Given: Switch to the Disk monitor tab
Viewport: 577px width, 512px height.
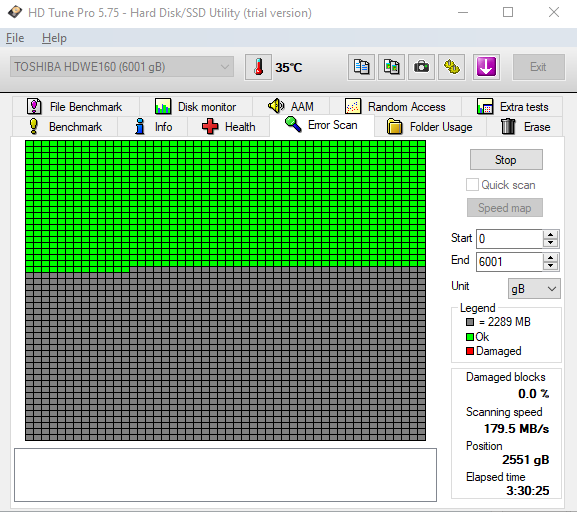Looking at the screenshot, I should click(196, 107).
